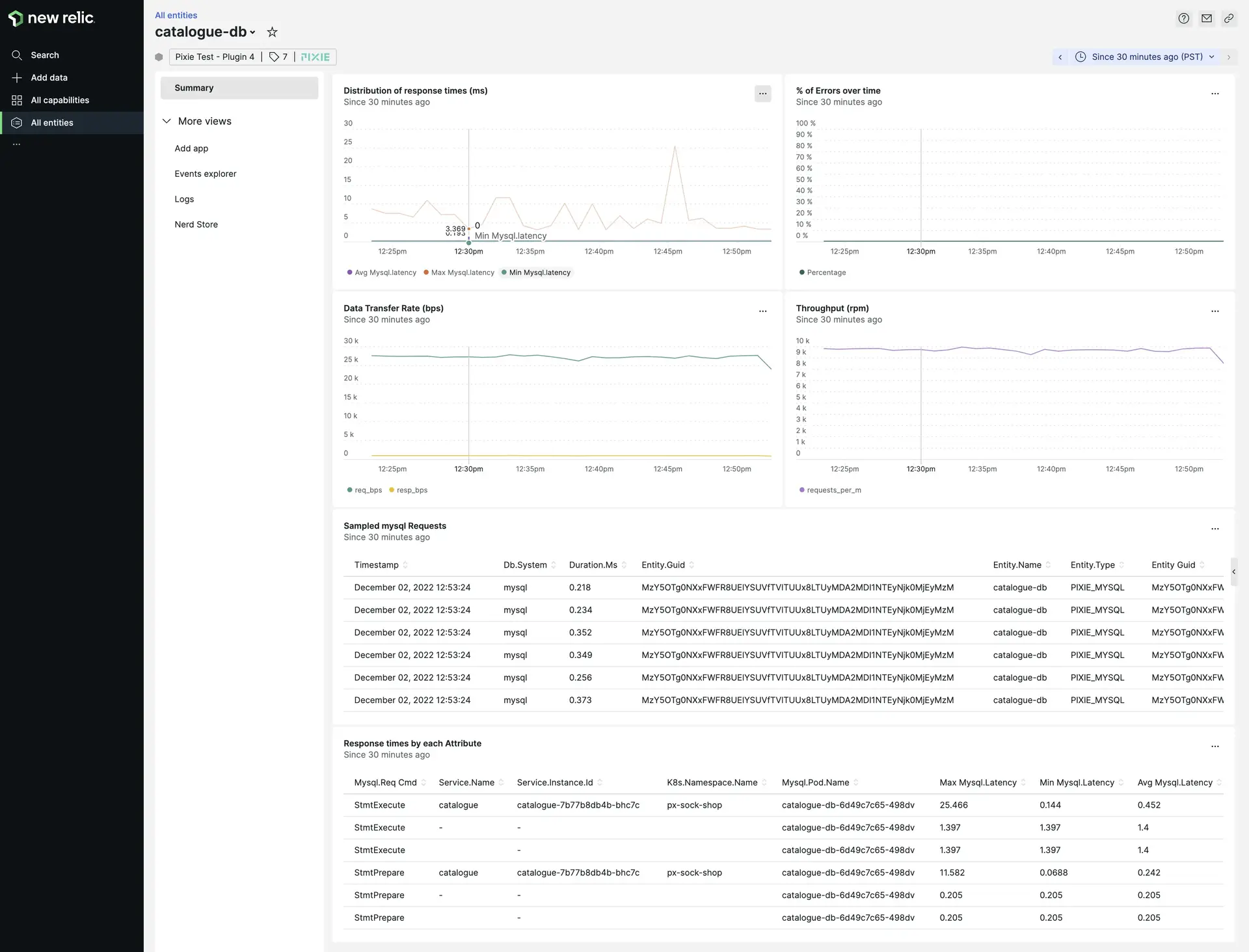Viewport: 1249px width, 952px height.
Task: Toggle the resp_bps legend item
Action: (x=408, y=490)
